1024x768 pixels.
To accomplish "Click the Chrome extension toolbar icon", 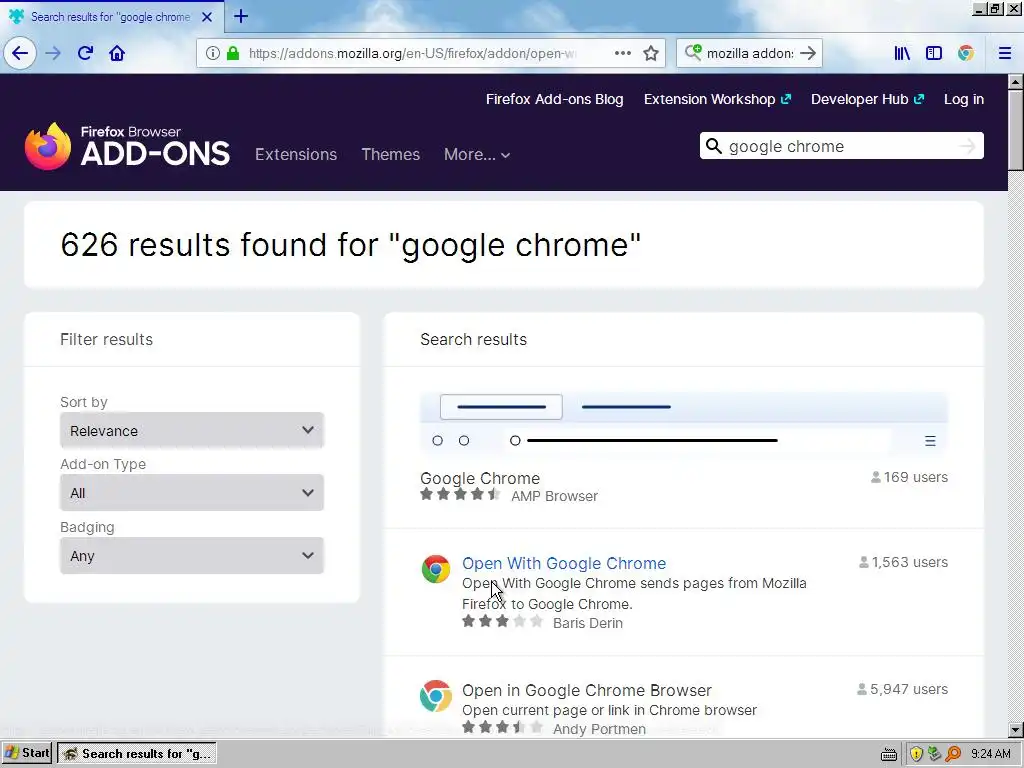I will click(966, 53).
